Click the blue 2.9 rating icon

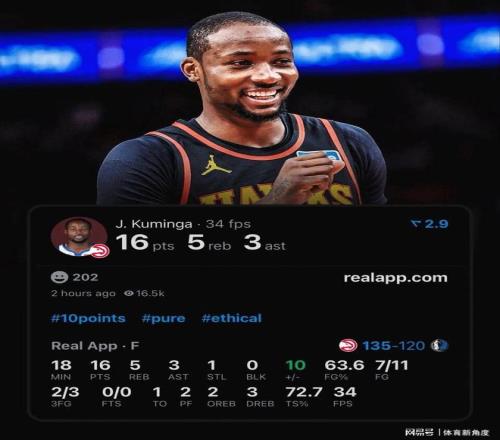[430, 224]
